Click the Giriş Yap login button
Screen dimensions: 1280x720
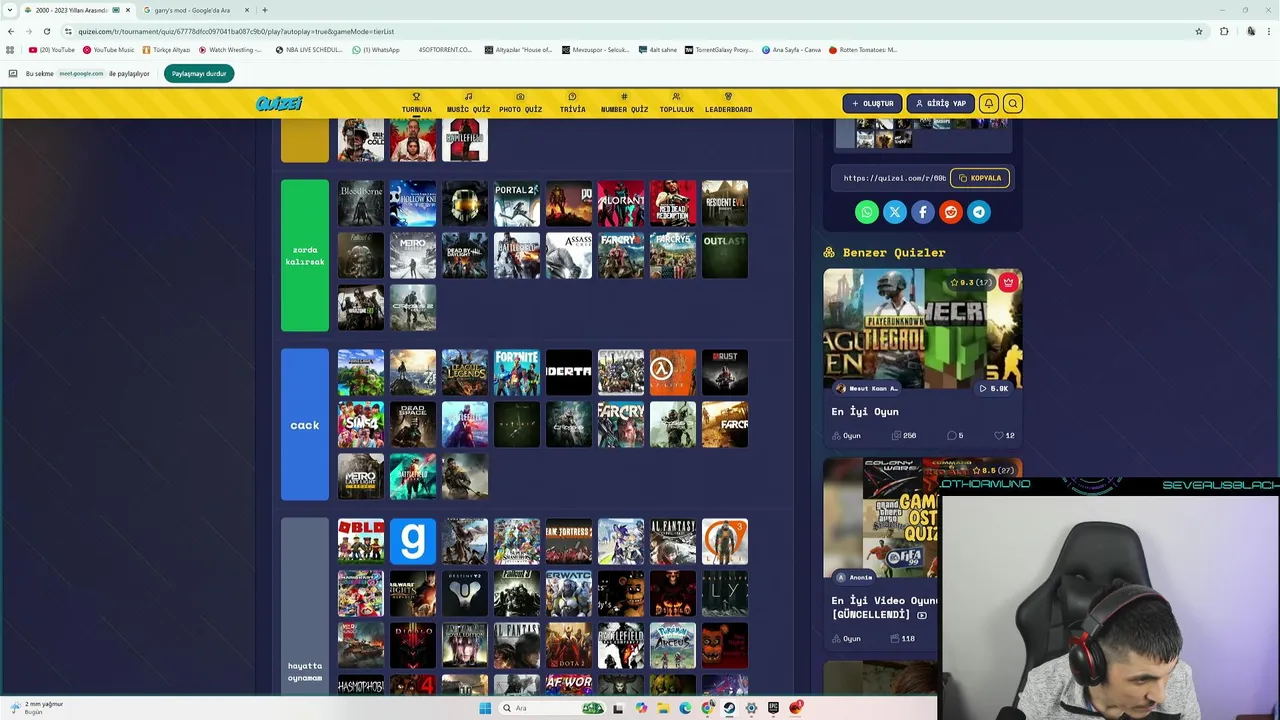(940, 103)
